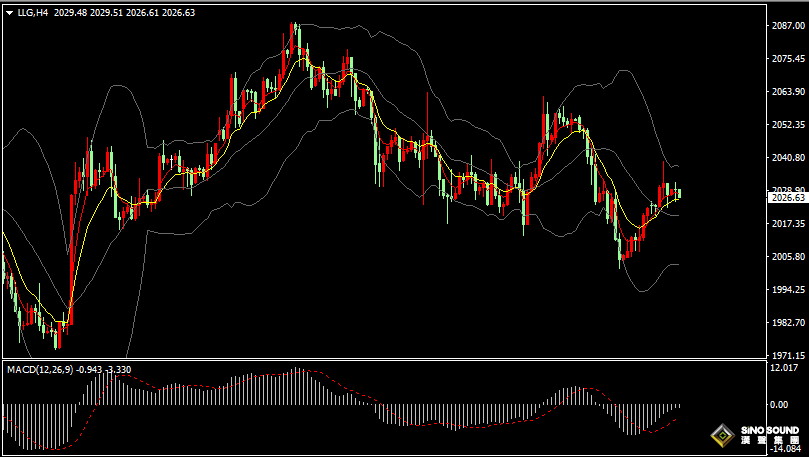Click the 2087.00 price axis label
This screenshot has height=457, width=809.
788,26
